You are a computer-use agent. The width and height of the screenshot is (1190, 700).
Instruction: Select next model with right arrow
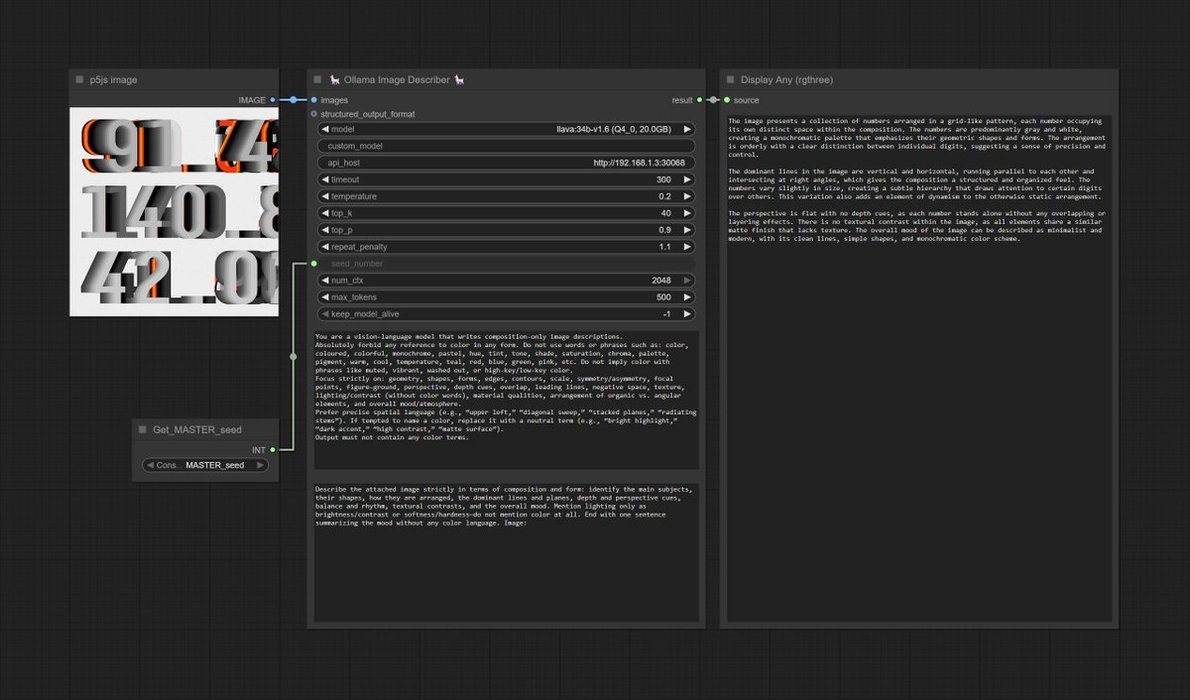(687, 129)
